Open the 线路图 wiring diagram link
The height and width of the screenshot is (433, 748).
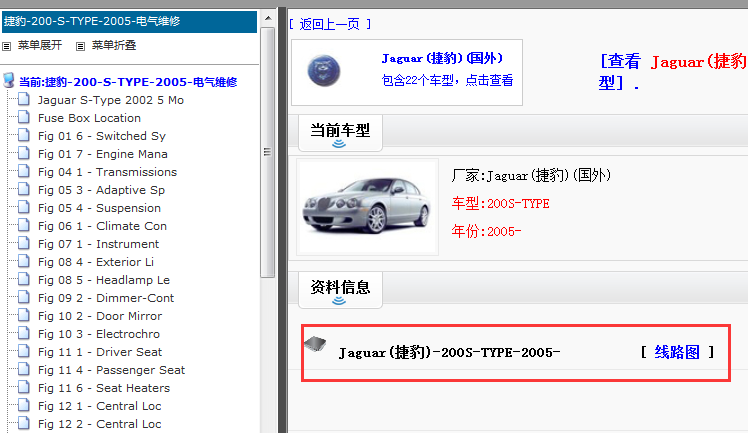click(677, 352)
